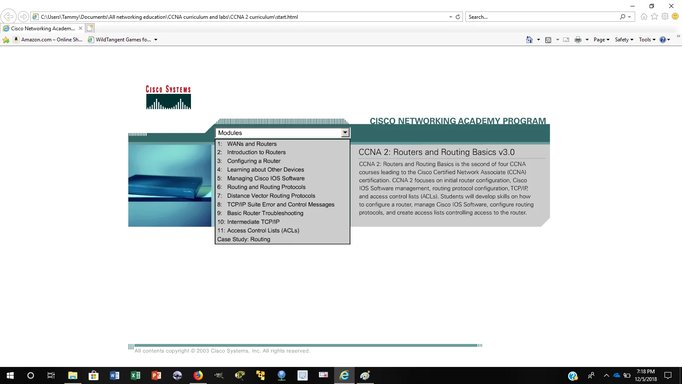Screen dimensions: 682x384
Task: Open the Action Center notification icon
Action: (668, 375)
